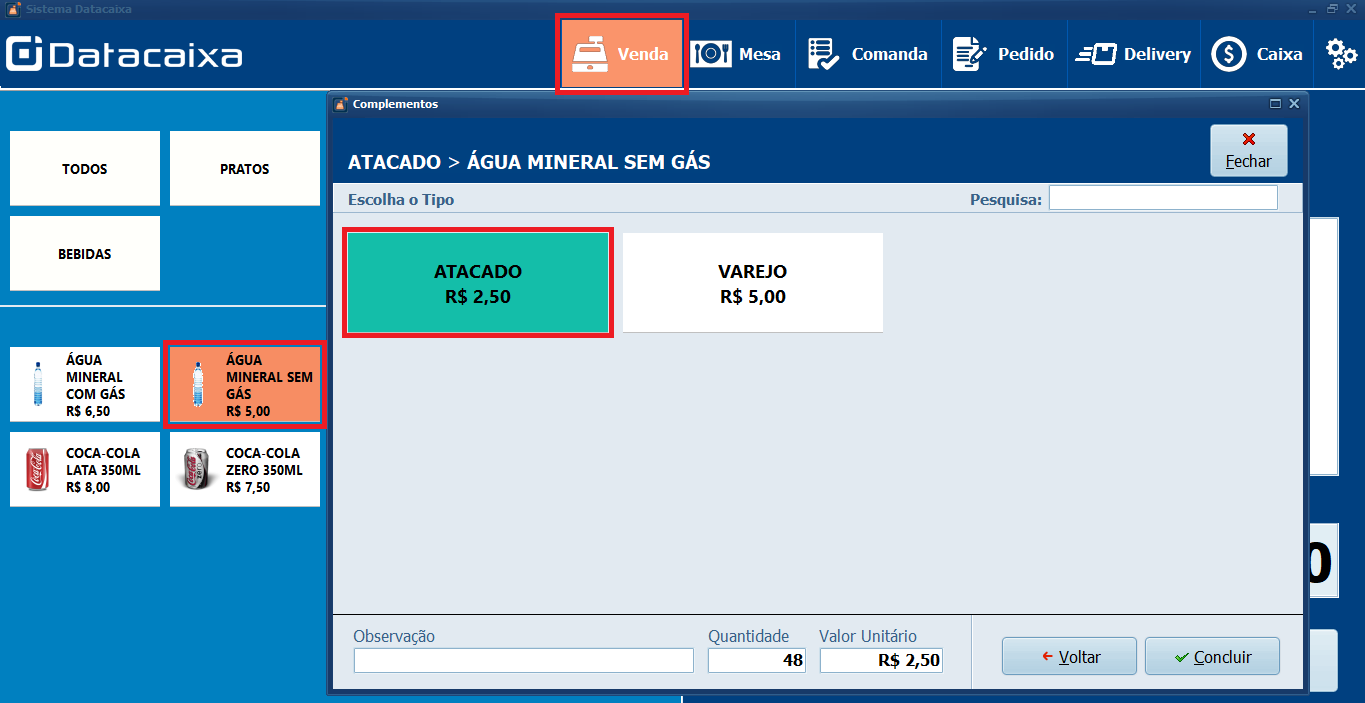Click the Quantidade field showing 48

(756, 660)
